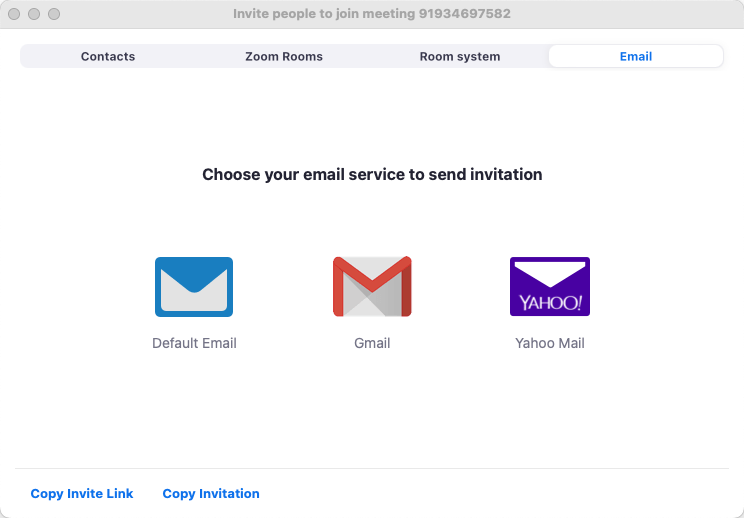744x518 pixels.
Task: Select the Gmail envelope icon
Action: (372, 287)
